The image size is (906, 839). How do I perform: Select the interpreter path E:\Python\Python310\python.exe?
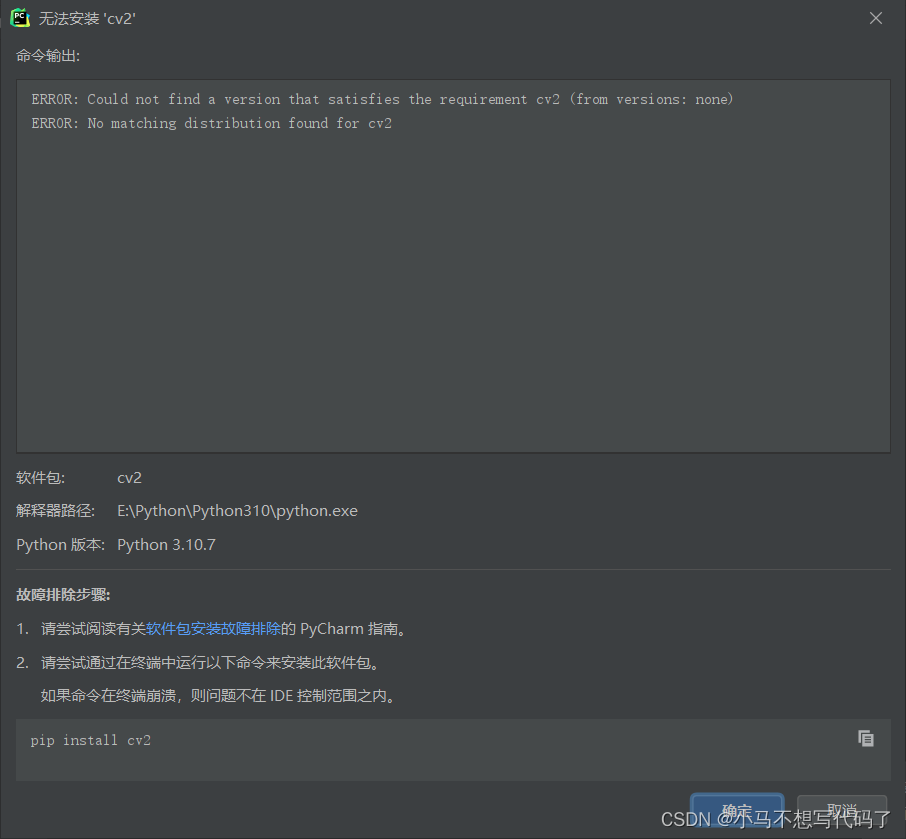click(x=237, y=511)
